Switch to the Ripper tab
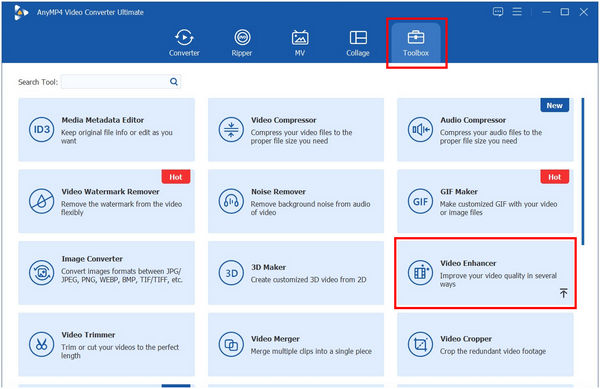This screenshot has width=600, height=389. [x=242, y=43]
